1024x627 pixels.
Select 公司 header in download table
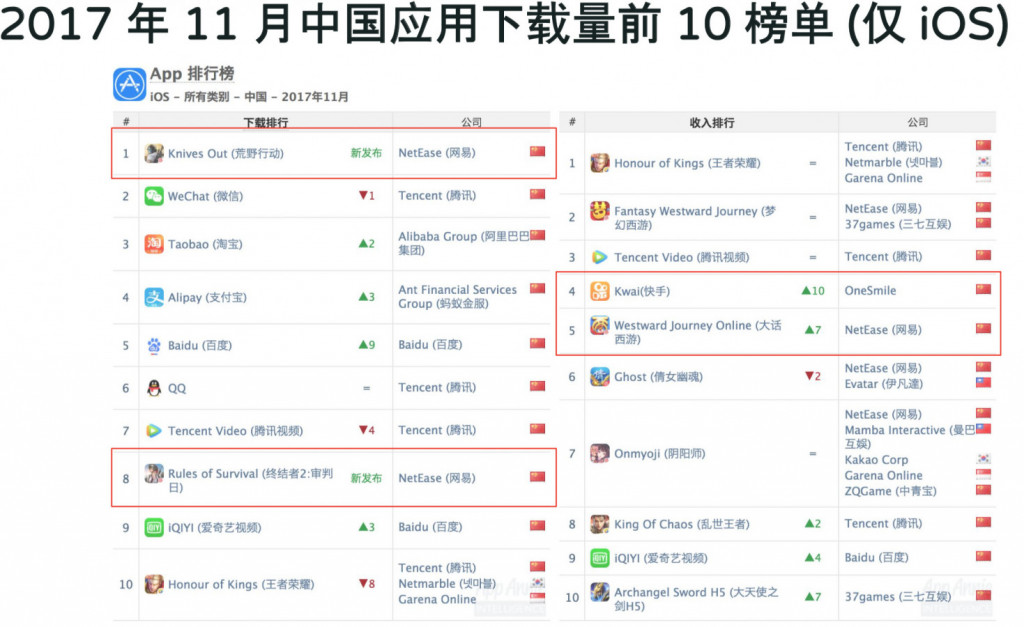tap(472, 122)
